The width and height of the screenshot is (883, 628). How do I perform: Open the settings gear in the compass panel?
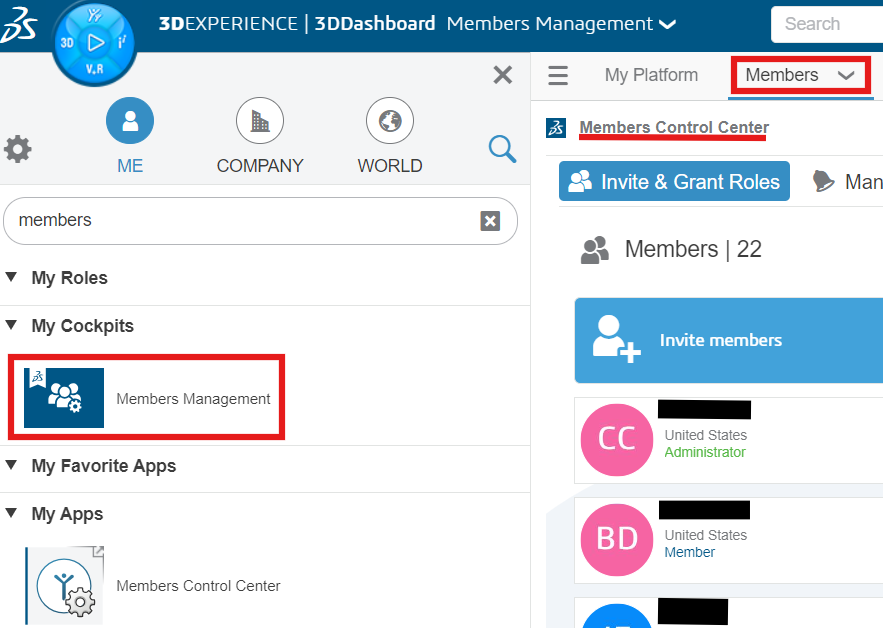tap(17, 149)
